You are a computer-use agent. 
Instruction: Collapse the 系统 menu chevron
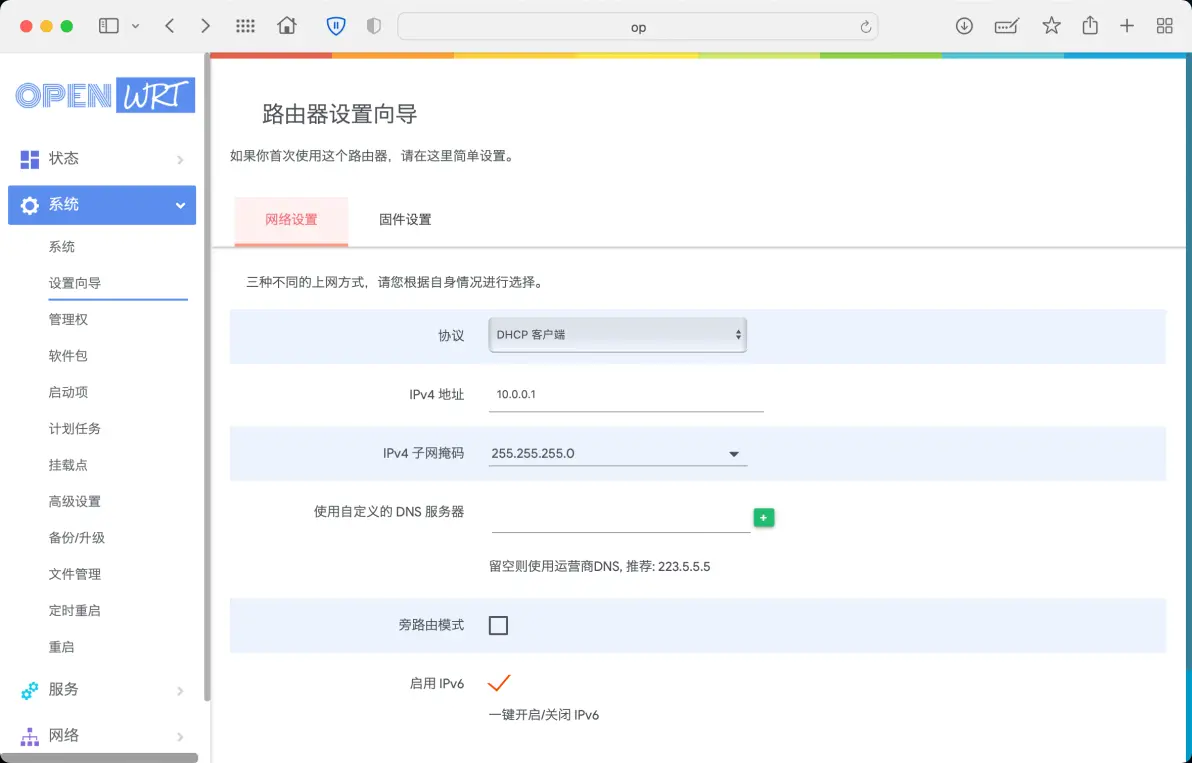click(x=180, y=205)
